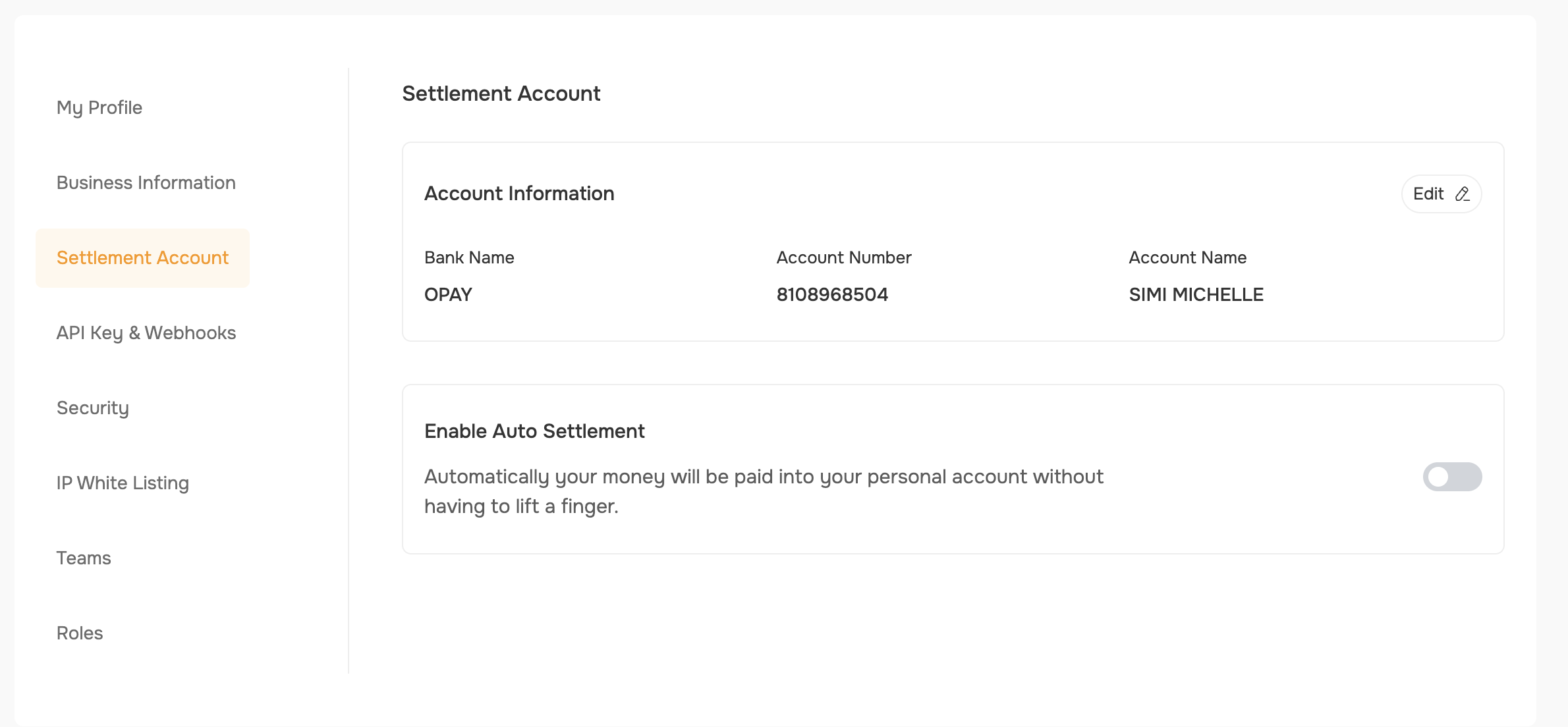Click the Settlement Account page heading

pyautogui.click(x=501, y=94)
